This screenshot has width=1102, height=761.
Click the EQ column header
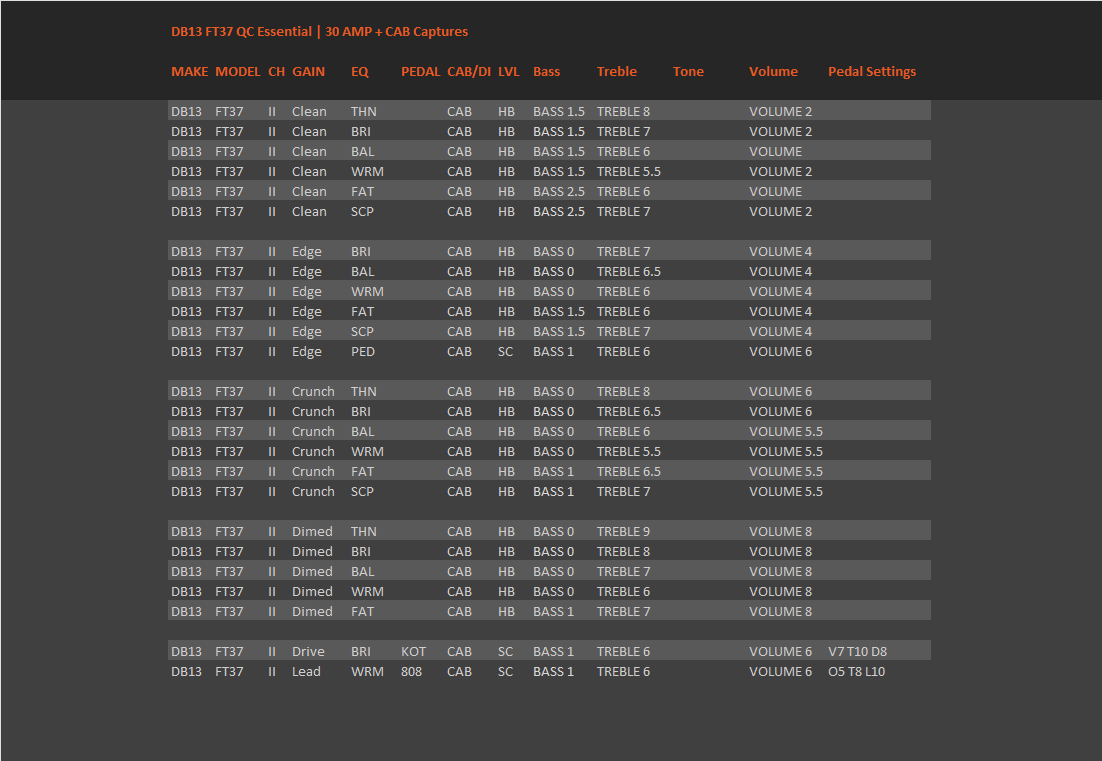360,72
